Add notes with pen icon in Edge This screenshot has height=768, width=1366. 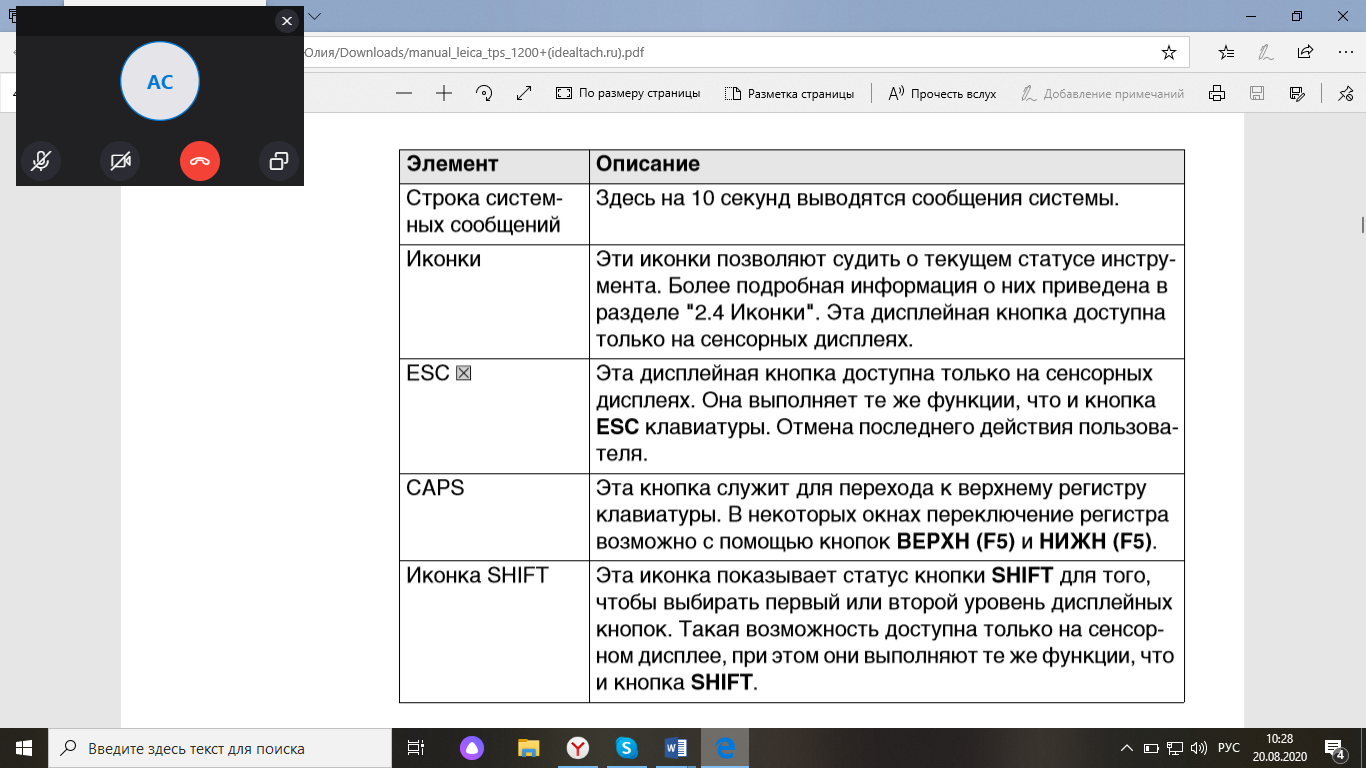(x=1266, y=52)
